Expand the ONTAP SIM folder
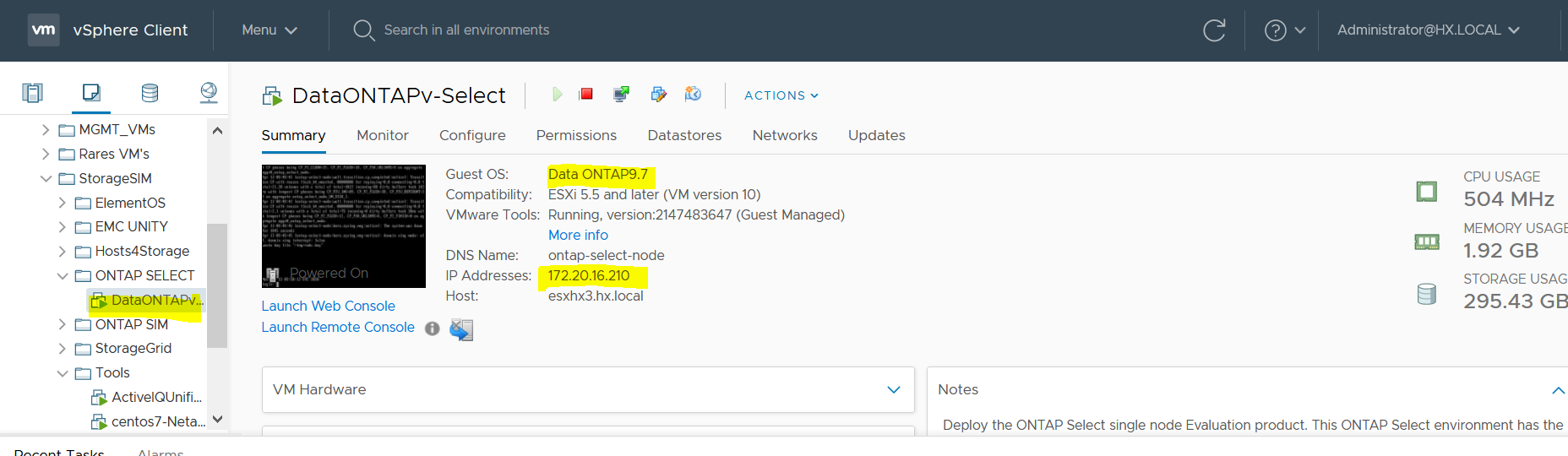This screenshot has height=456, width=1568. 62,324
